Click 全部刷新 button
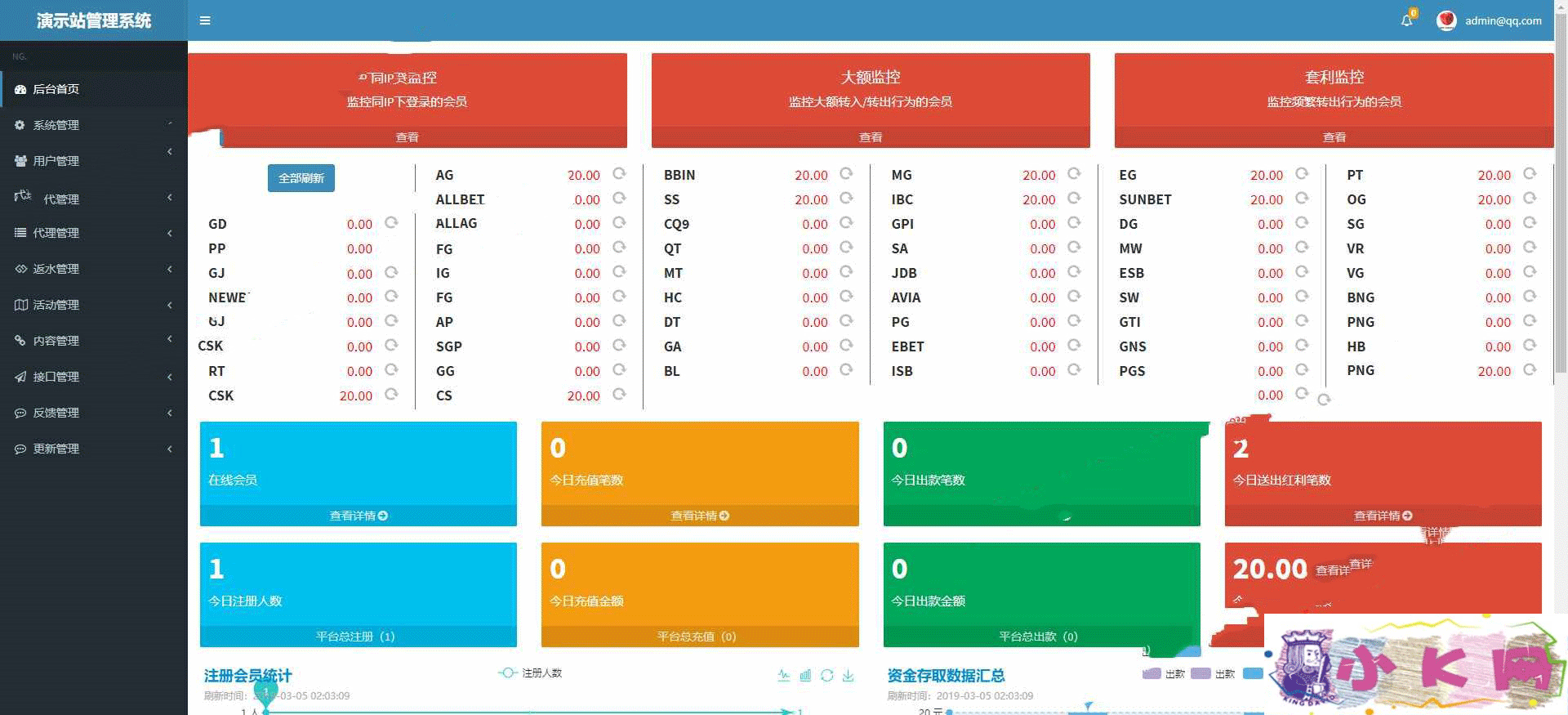 coord(301,178)
